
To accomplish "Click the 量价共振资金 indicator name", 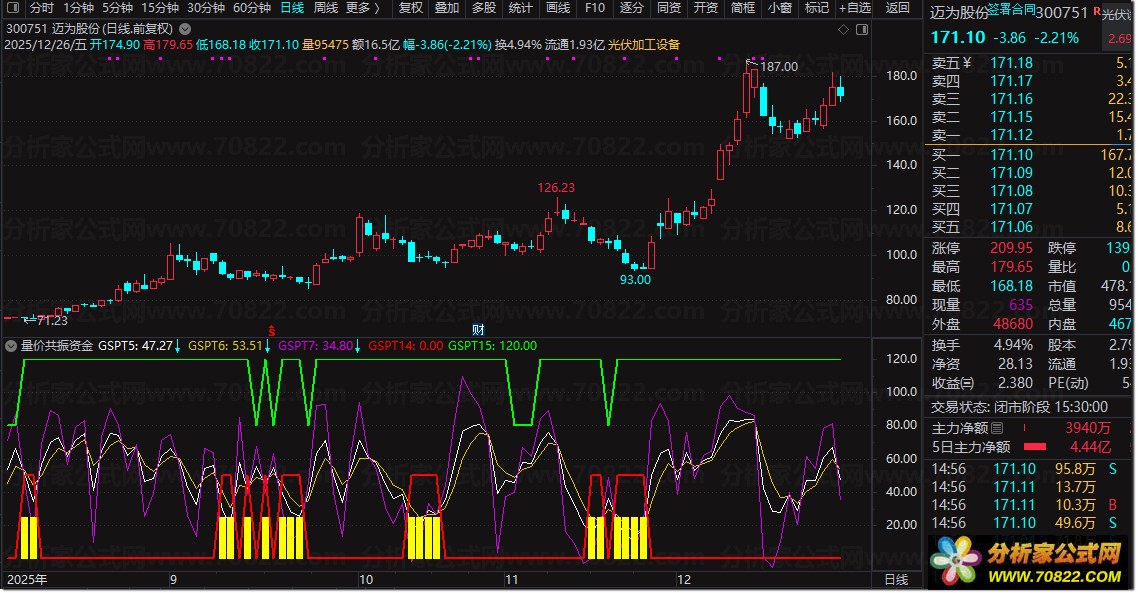I will [x=57, y=346].
